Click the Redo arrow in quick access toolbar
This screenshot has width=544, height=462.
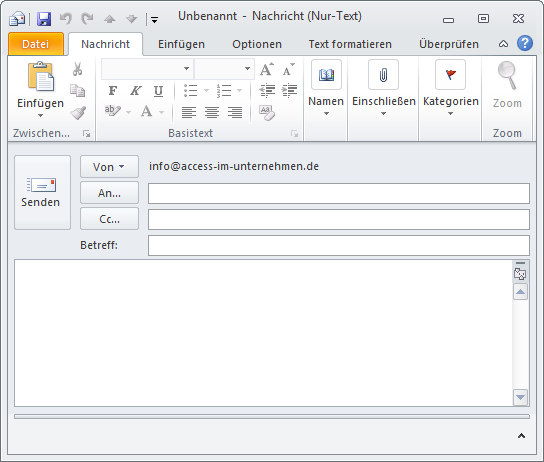[87, 19]
